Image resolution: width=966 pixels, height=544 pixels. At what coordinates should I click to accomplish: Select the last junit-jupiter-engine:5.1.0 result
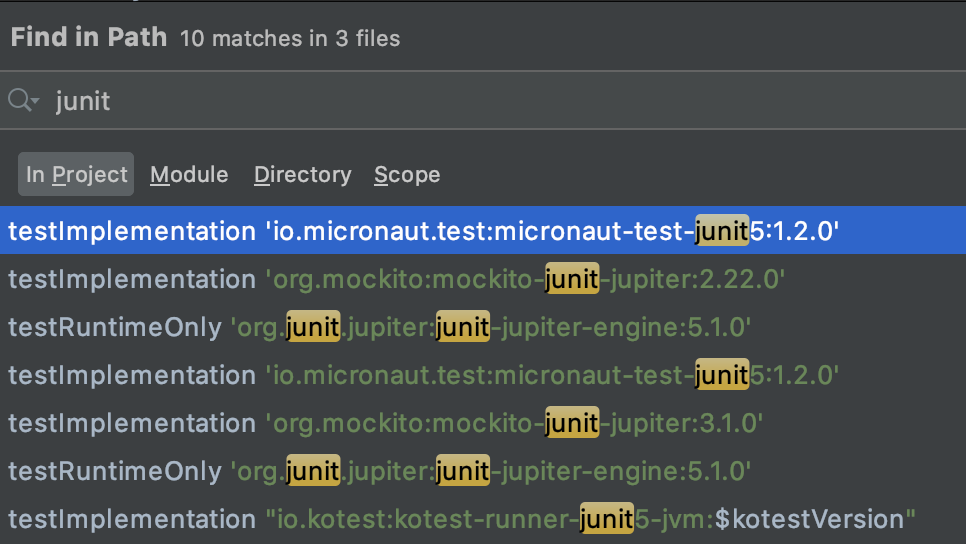[x=483, y=471]
